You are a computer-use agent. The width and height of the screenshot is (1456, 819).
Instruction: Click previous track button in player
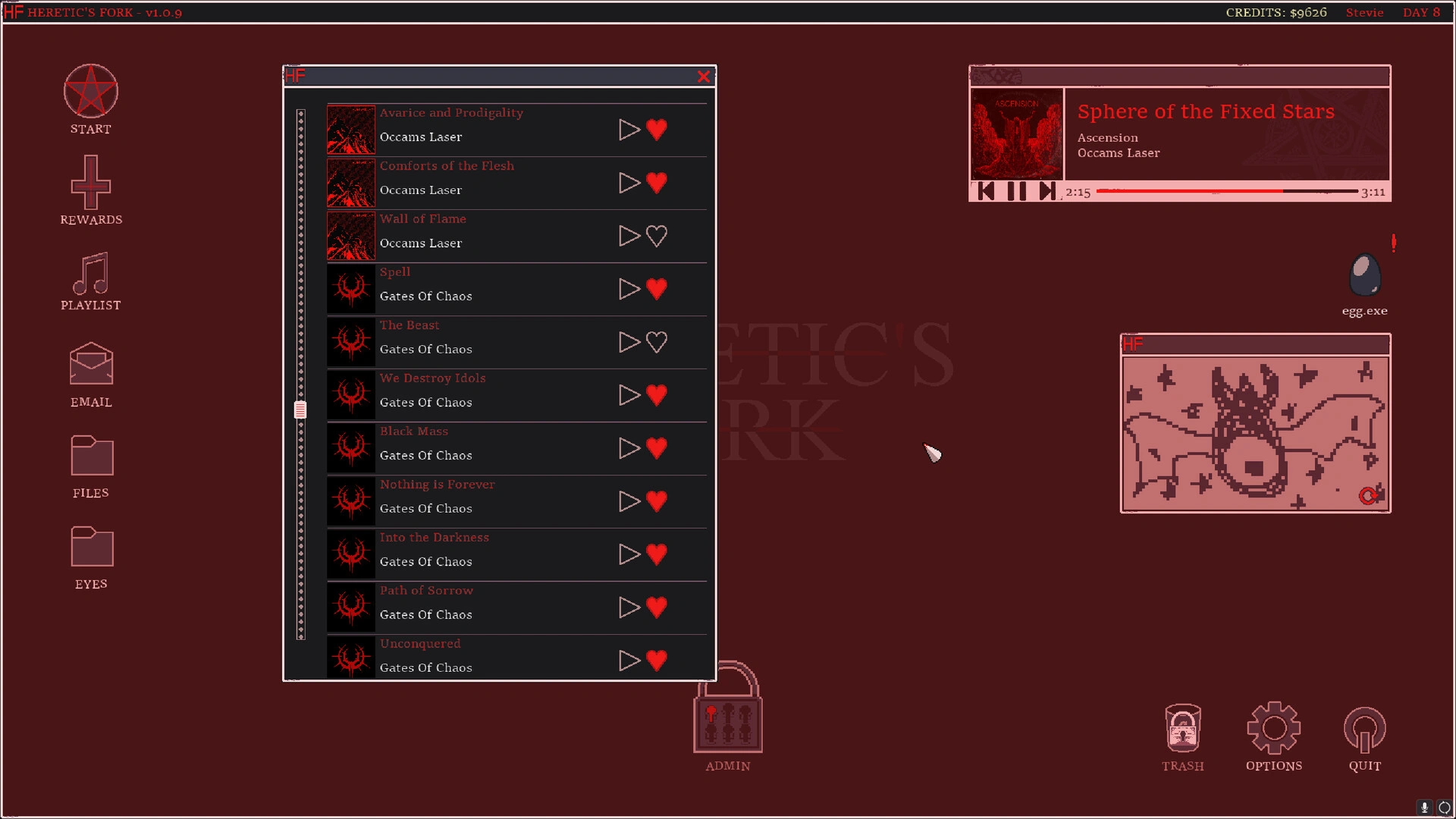[989, 190]
